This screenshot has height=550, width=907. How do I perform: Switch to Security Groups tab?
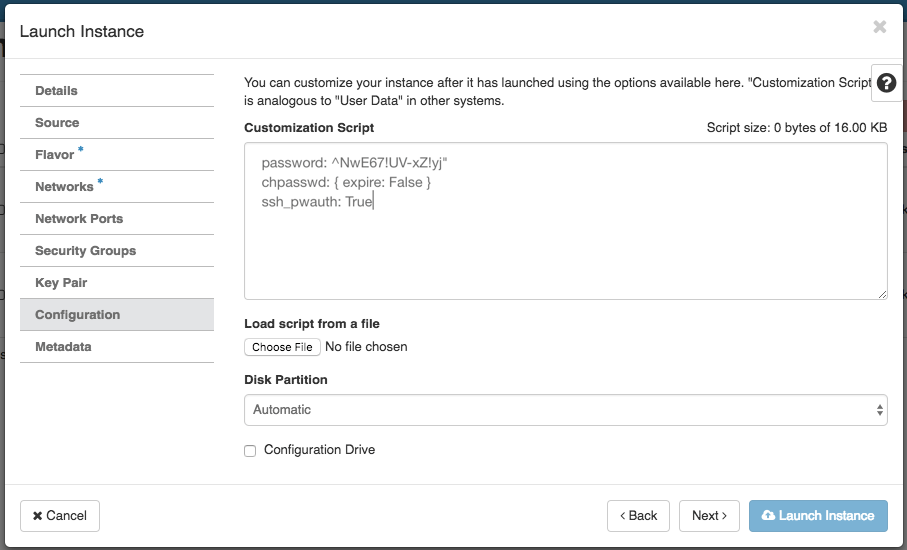[117, 250]
